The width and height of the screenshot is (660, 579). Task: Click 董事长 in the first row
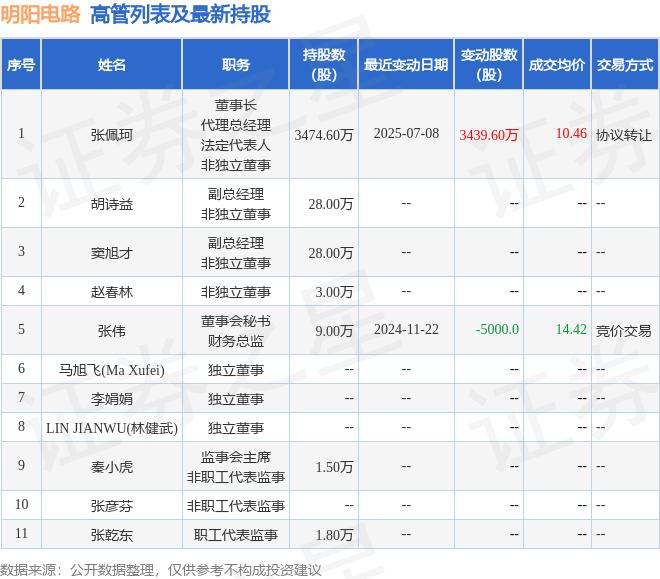pos(236,105)
